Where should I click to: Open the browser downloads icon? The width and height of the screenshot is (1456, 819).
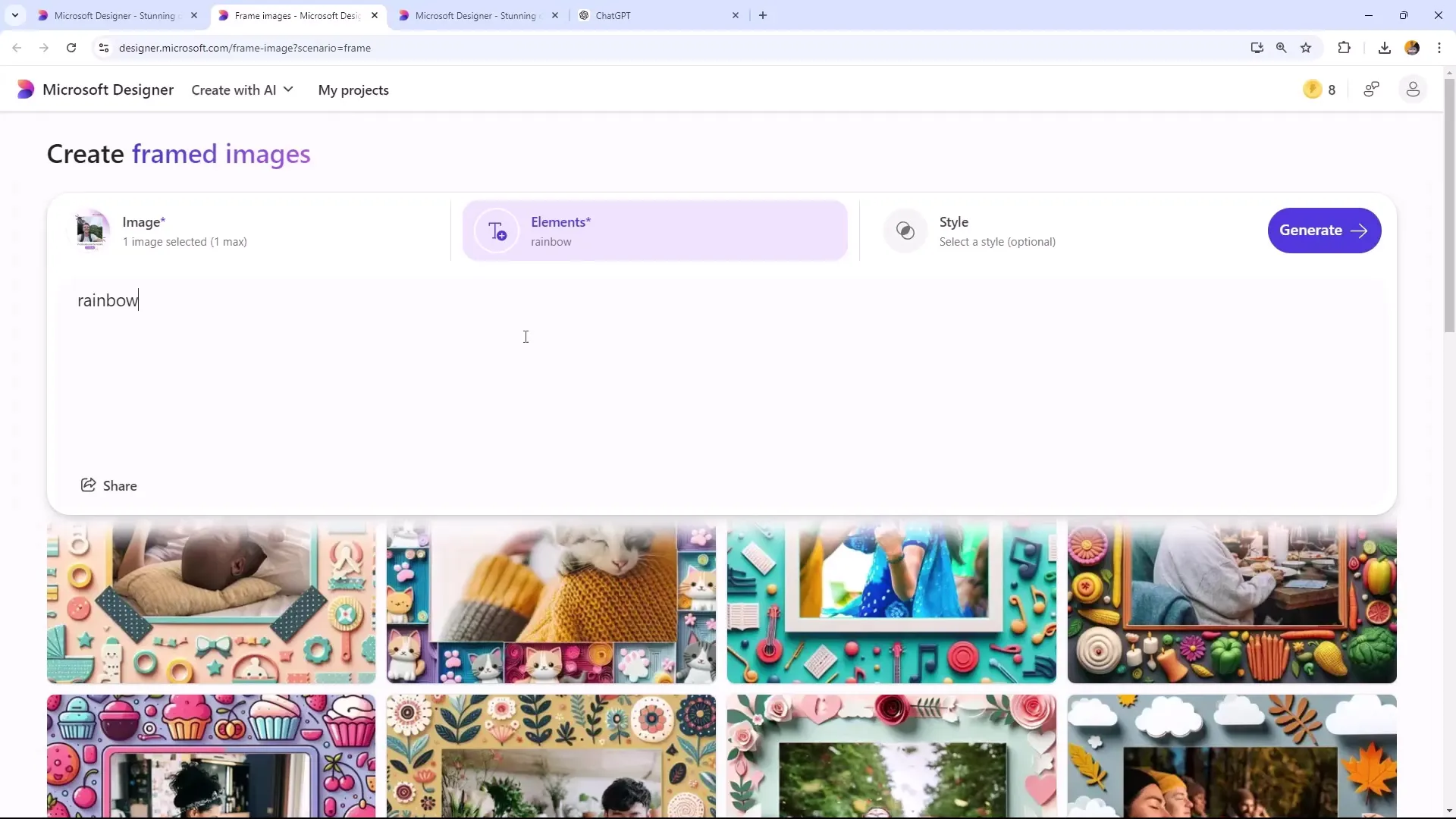[x=1385, y=48]
